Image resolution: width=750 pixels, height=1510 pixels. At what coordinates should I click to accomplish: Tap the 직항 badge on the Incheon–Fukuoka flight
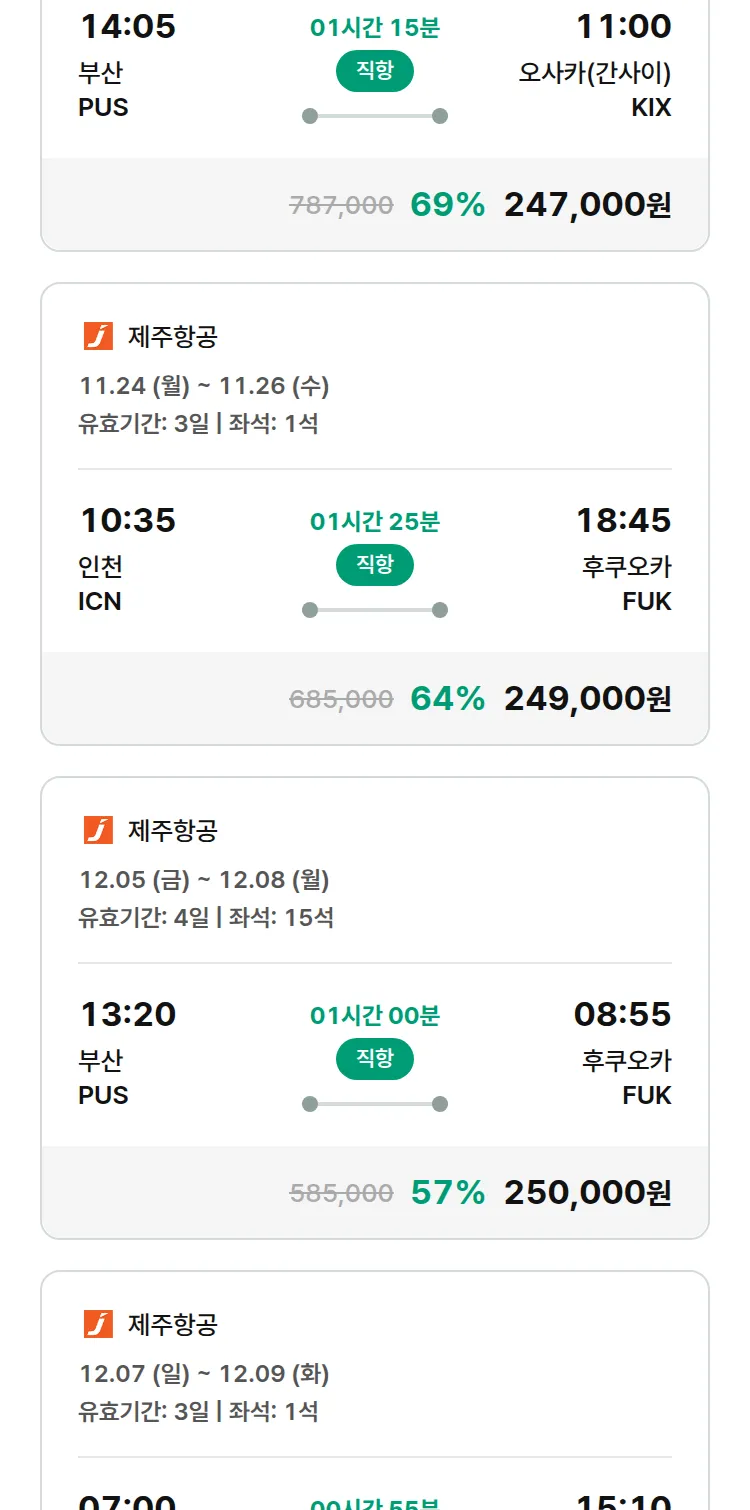coord(375,565)
